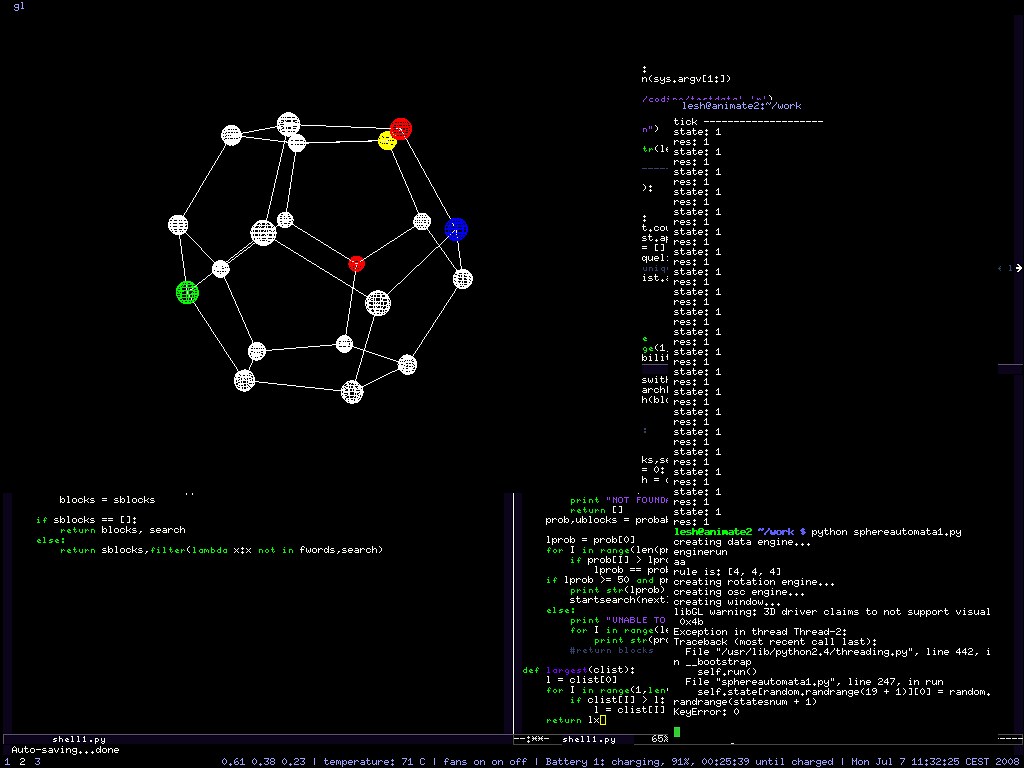Click the 'Auto-saving...done' minibuffer message
Image resolution: width=1024 pixels, height=768 pixels.
(65, 750)
